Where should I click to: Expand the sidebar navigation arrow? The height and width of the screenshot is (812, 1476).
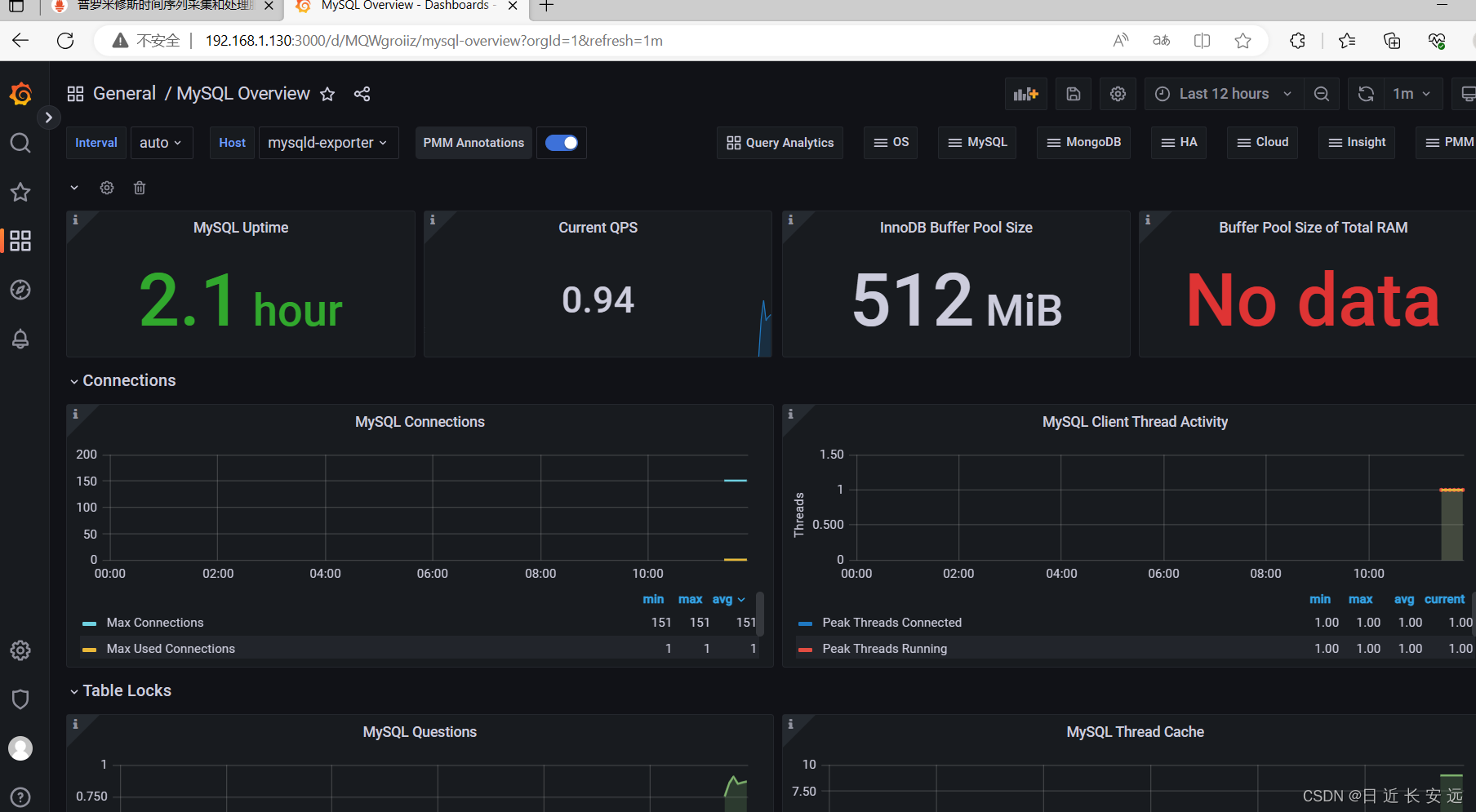click(x=49, y=118)
